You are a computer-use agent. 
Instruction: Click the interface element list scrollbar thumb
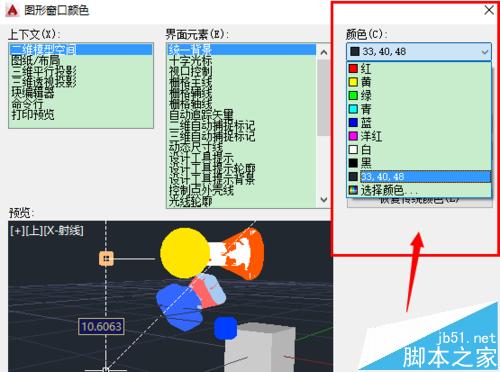click(323, 98)
